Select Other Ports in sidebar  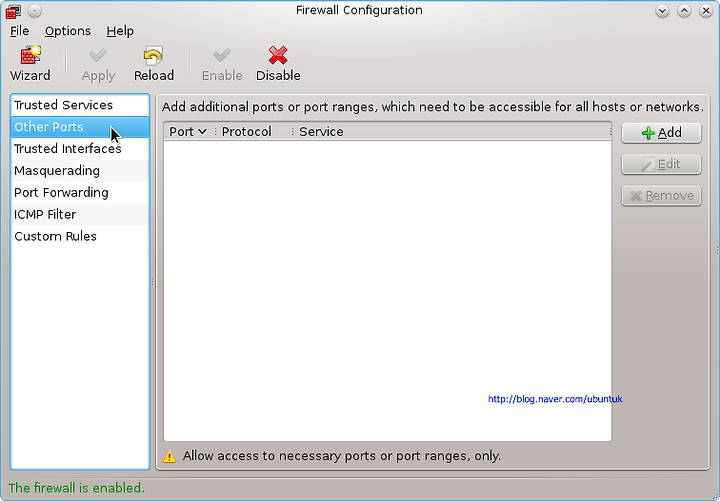[80, 127]
